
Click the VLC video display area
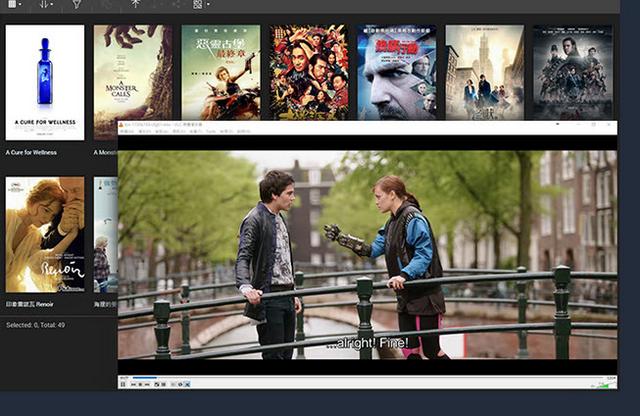367,255
